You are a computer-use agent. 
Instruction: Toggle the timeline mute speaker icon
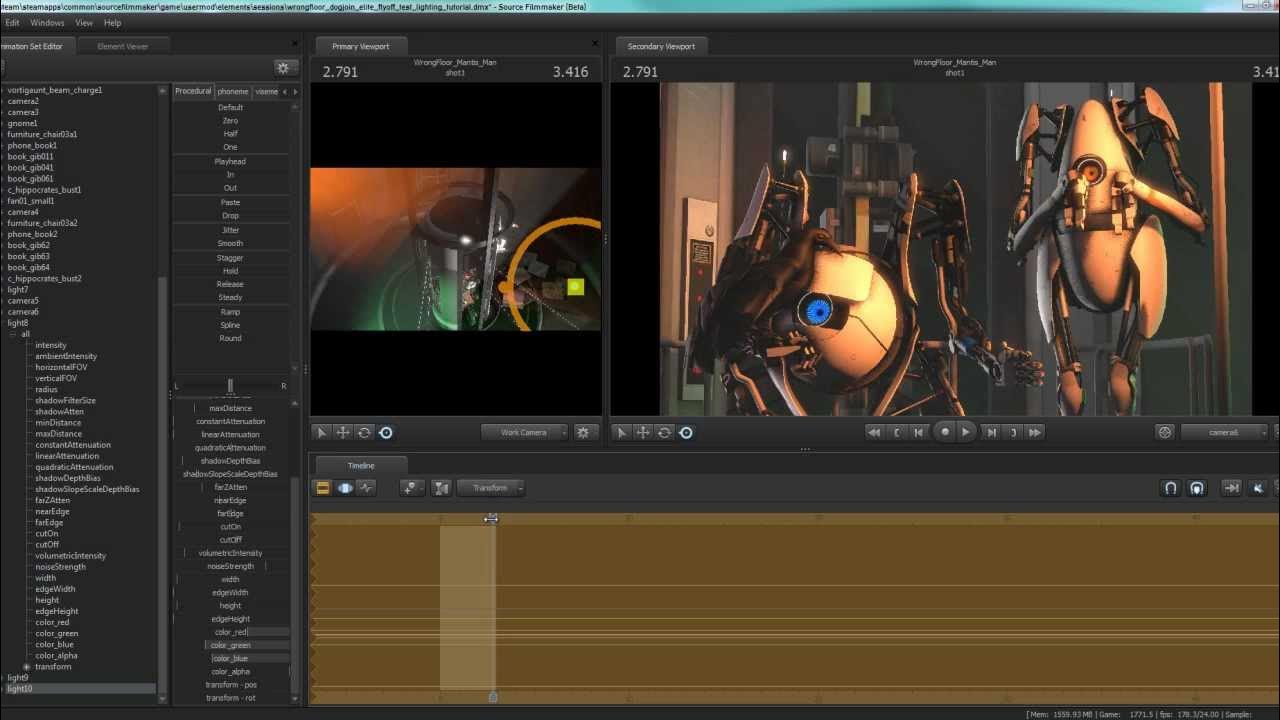click(1258, 488)
